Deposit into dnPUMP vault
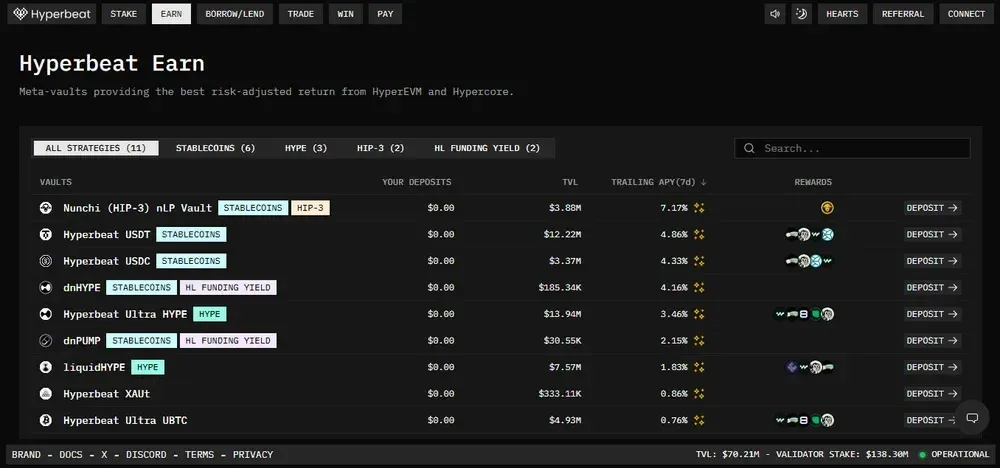This screenshot has width=1000, height=468. point(932,340)
